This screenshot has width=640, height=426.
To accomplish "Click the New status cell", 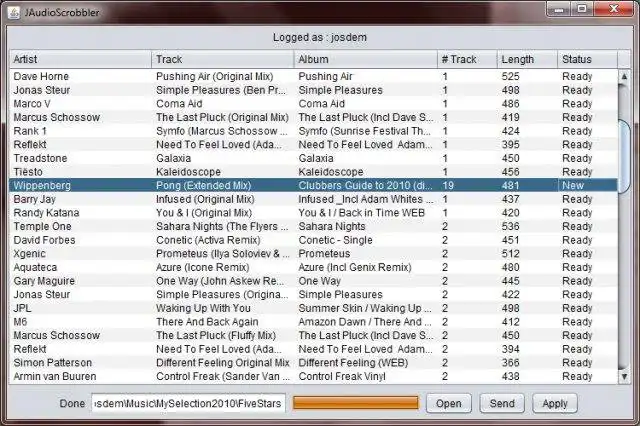I will (x=587, y=185).
